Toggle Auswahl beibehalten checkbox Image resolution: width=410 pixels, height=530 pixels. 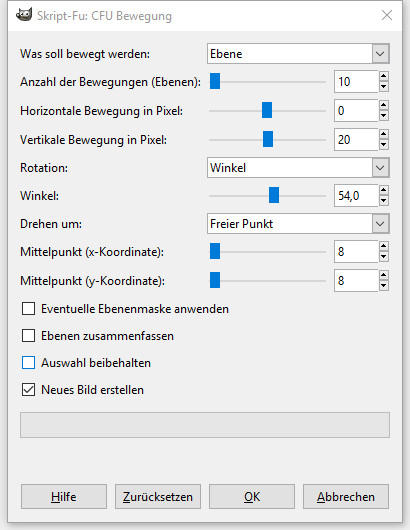[28, 363]
